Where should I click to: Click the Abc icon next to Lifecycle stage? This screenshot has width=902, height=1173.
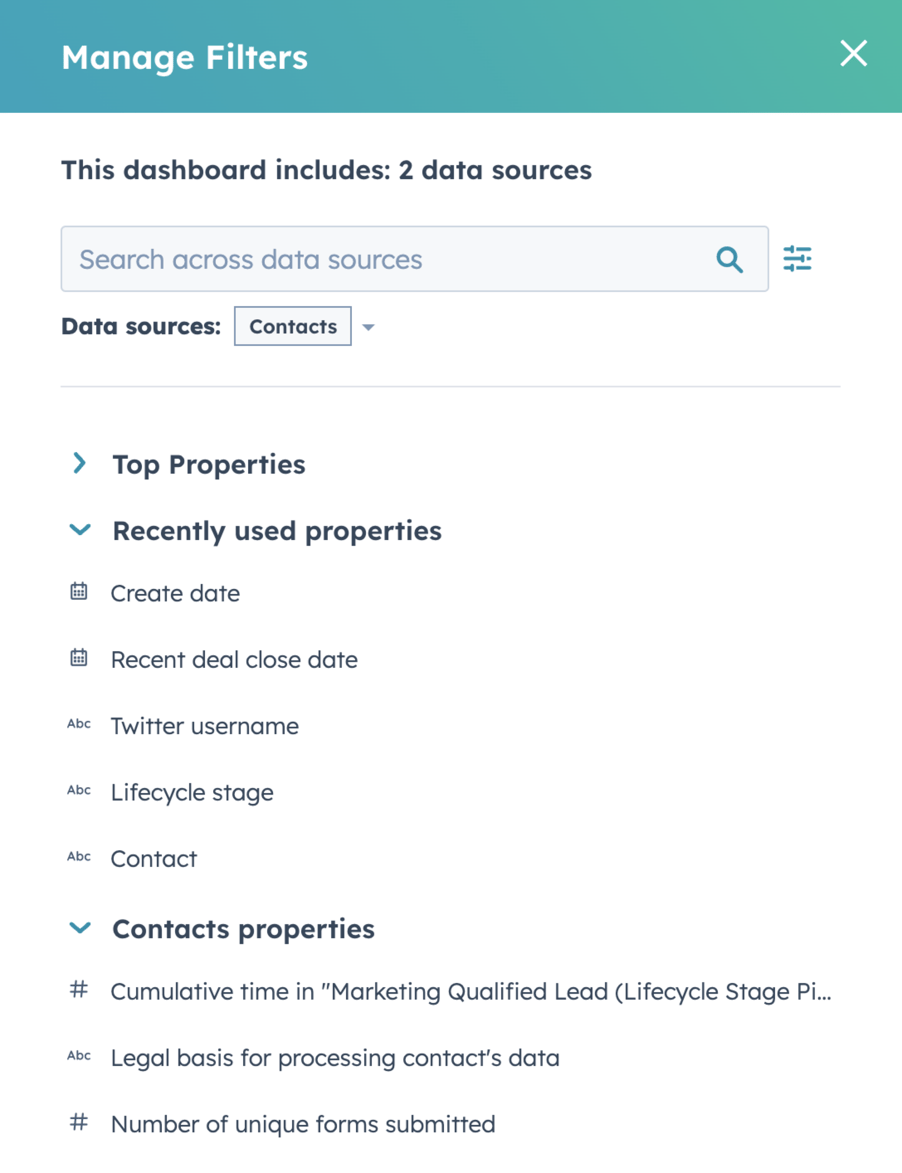coord(79,790)
